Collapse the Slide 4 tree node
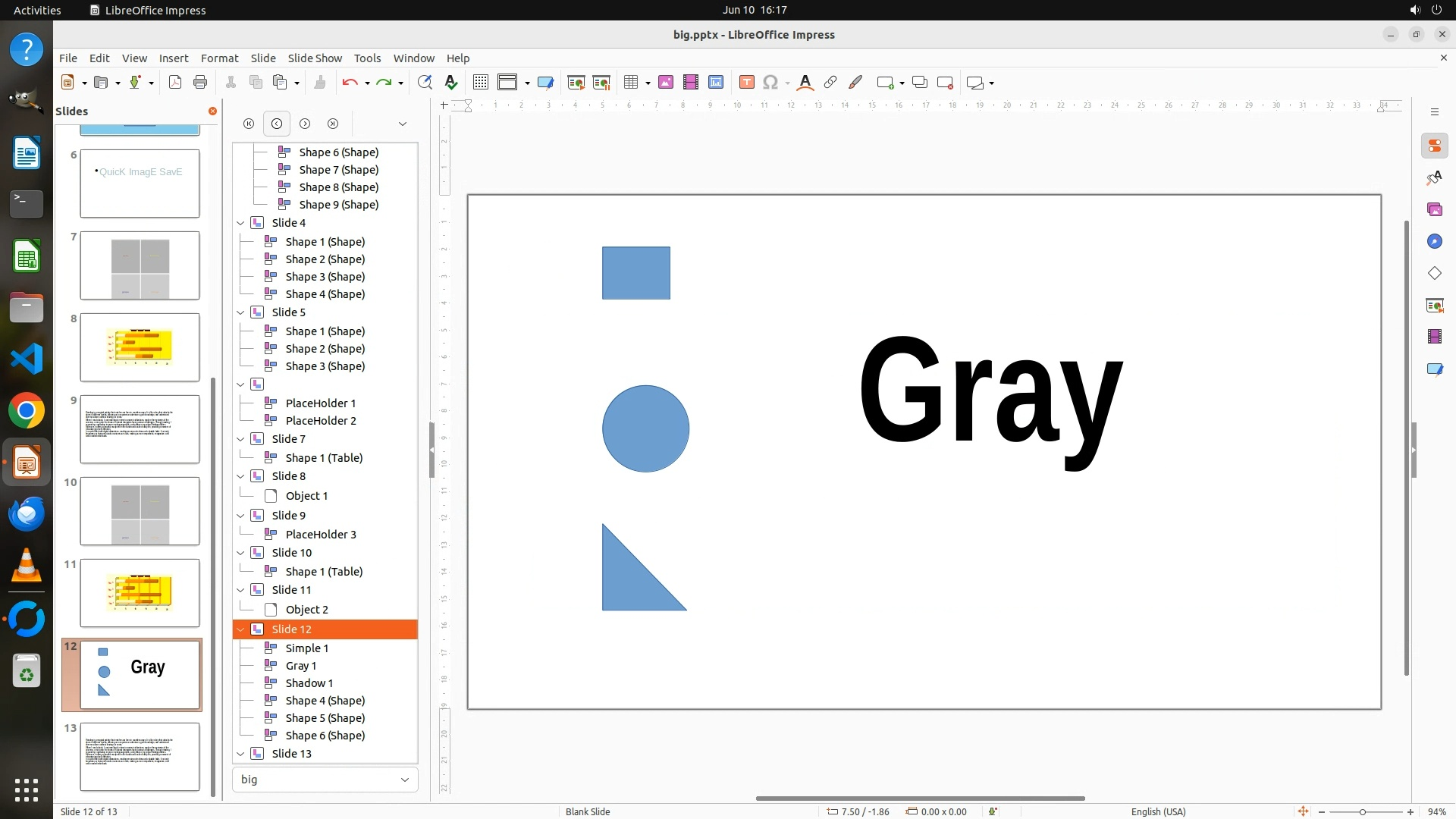The width and height of the screenshot is (1456, 819). (240, 223)
